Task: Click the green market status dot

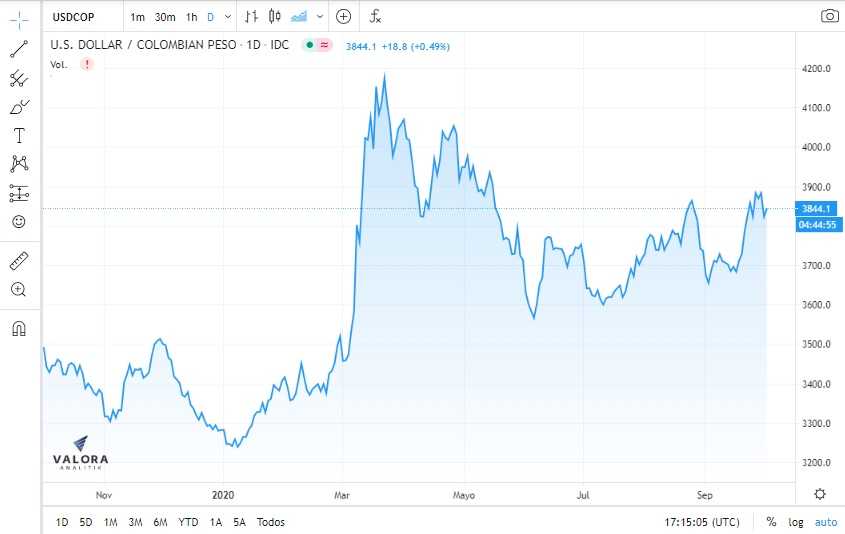Action: pos(309,45)
